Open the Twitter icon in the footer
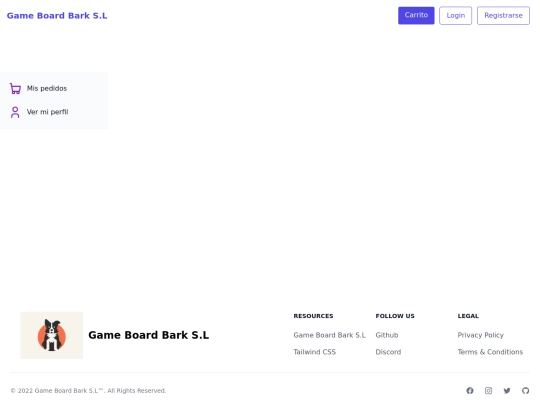 (x=507, y=391)
